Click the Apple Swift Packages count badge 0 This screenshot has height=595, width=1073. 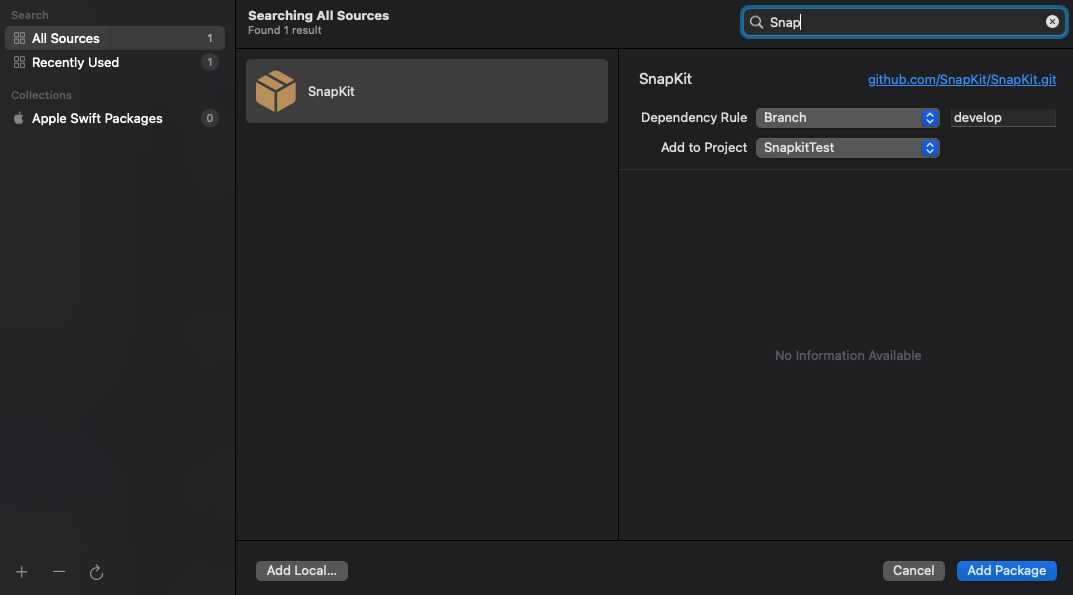pos(209,118)
